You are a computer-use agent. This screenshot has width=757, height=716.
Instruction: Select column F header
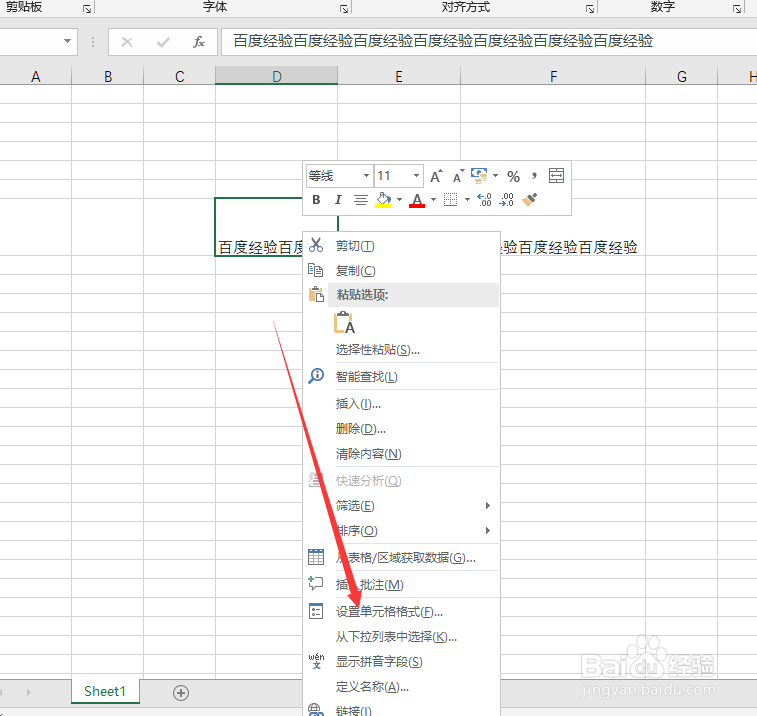(553, 76)
